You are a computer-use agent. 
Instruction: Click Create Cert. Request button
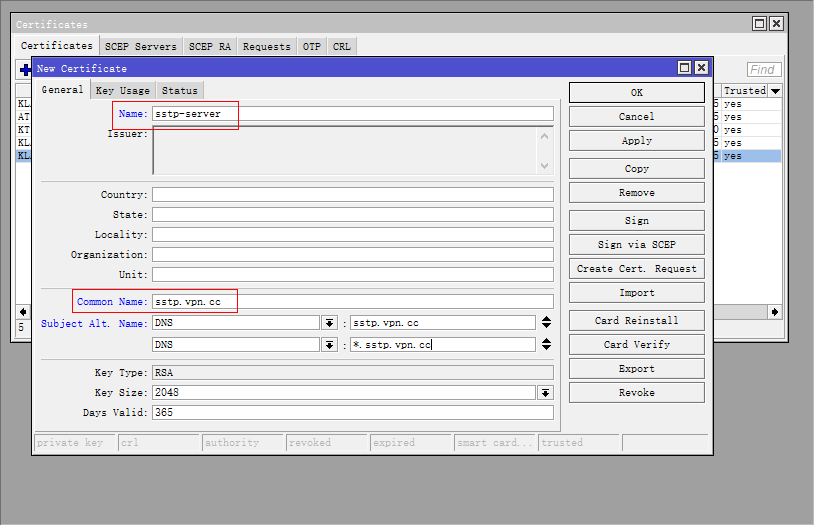click(636, 269)
